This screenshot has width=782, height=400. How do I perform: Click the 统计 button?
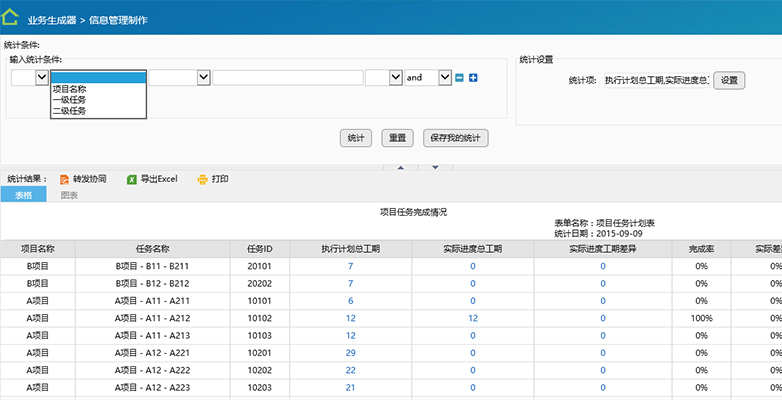[x=355, y=137]
